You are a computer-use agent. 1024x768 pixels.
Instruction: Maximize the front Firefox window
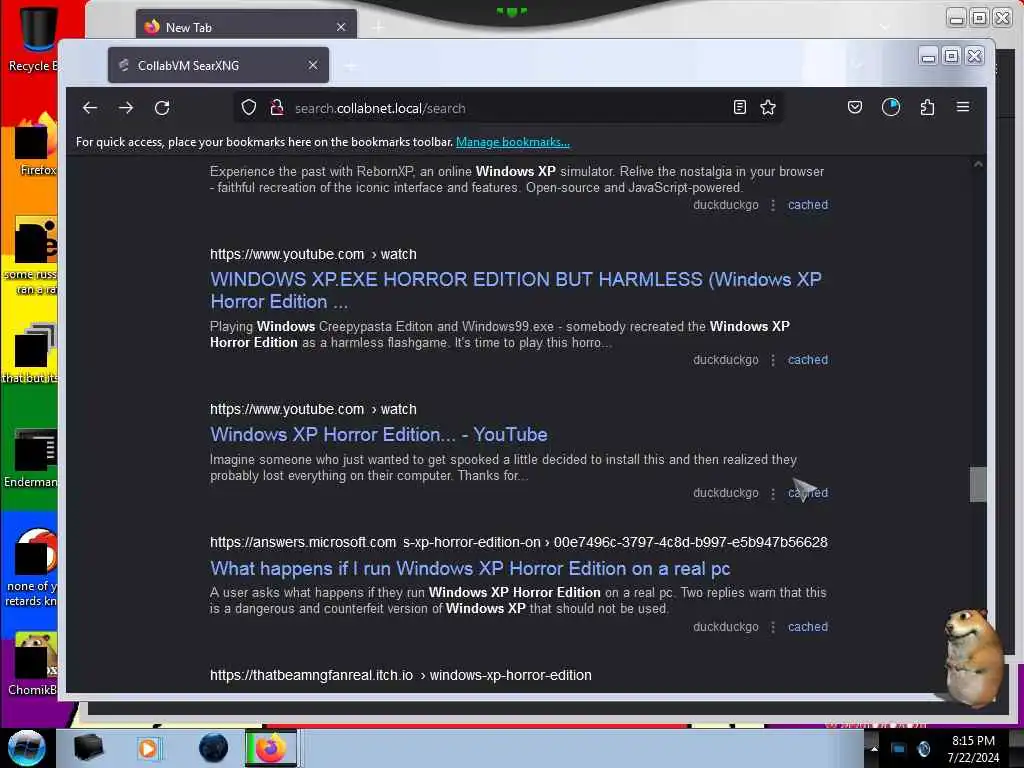952,56
